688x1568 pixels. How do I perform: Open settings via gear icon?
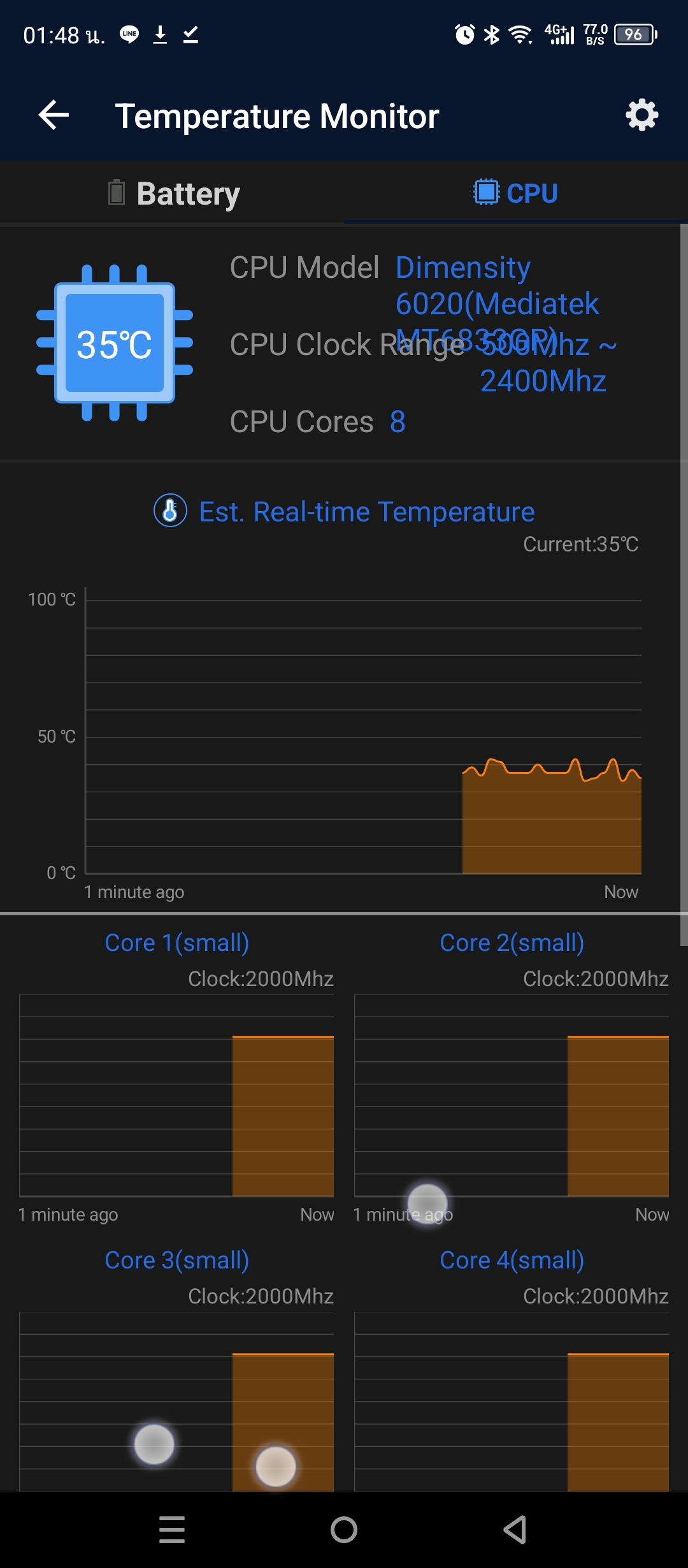click(641, 115)
